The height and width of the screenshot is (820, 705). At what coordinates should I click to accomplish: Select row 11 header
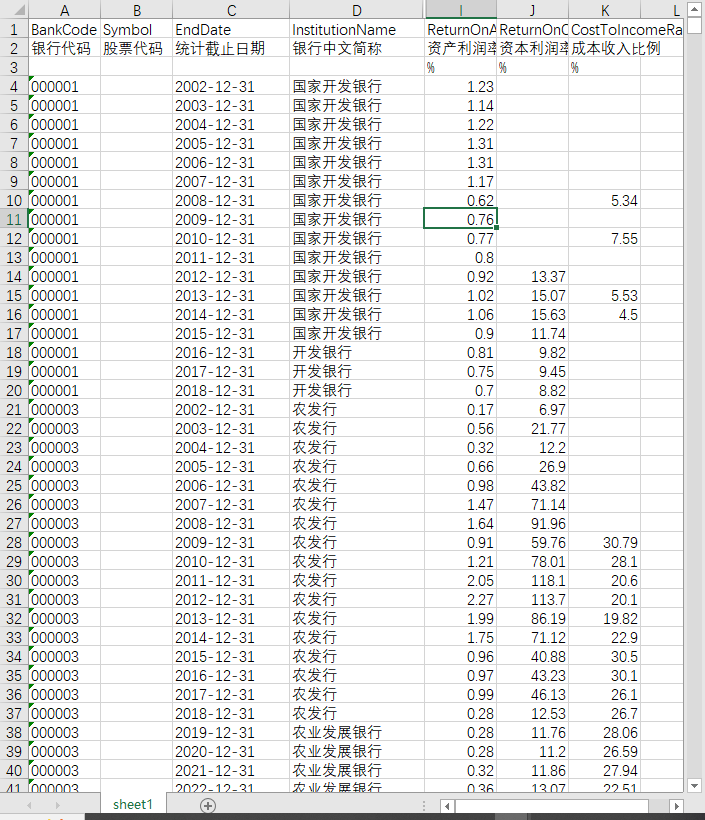point(14,219)
